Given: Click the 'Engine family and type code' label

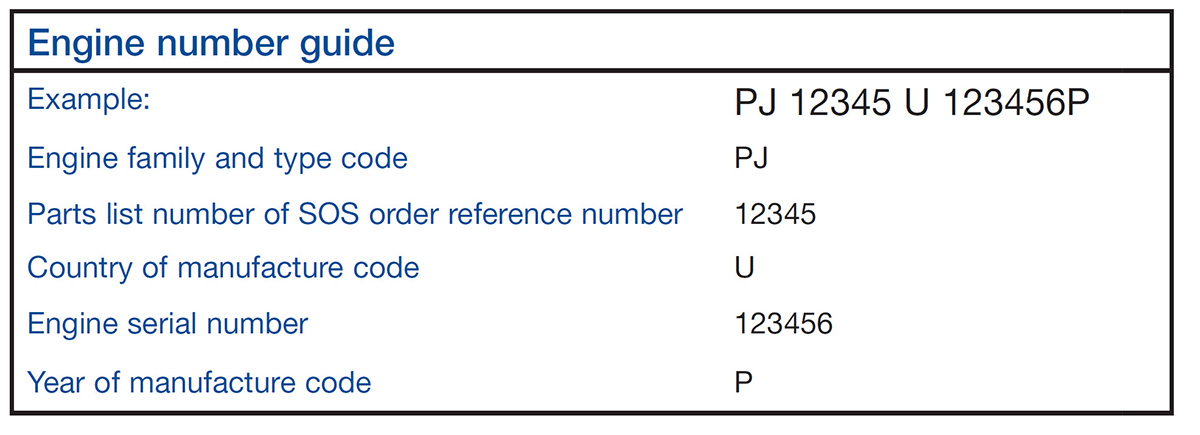Looking at the screenshot, I should (217, 158).
